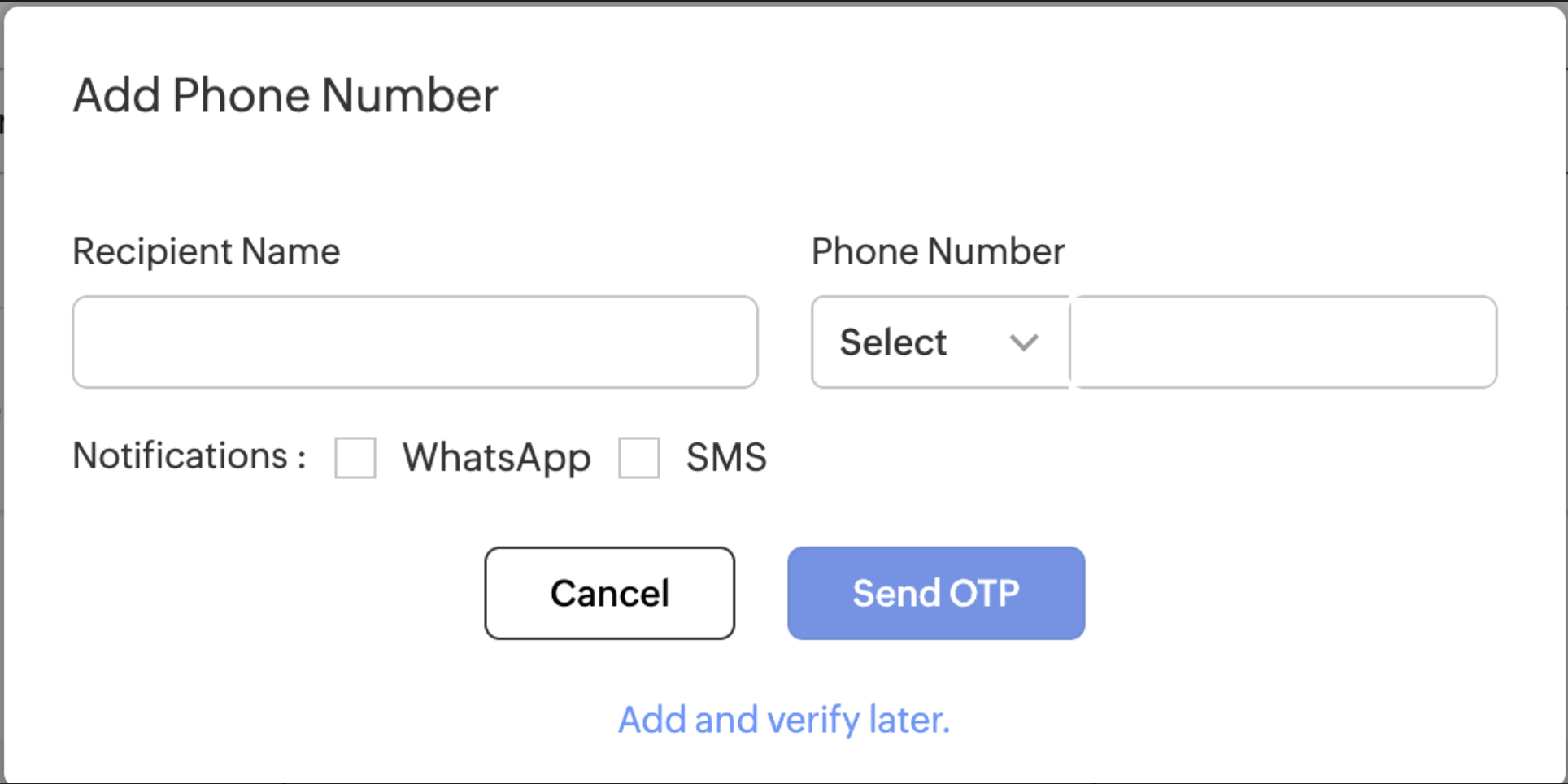Expand the phone country code list
This screenshot has width=1568, height=784.
[x=939, y=342]
